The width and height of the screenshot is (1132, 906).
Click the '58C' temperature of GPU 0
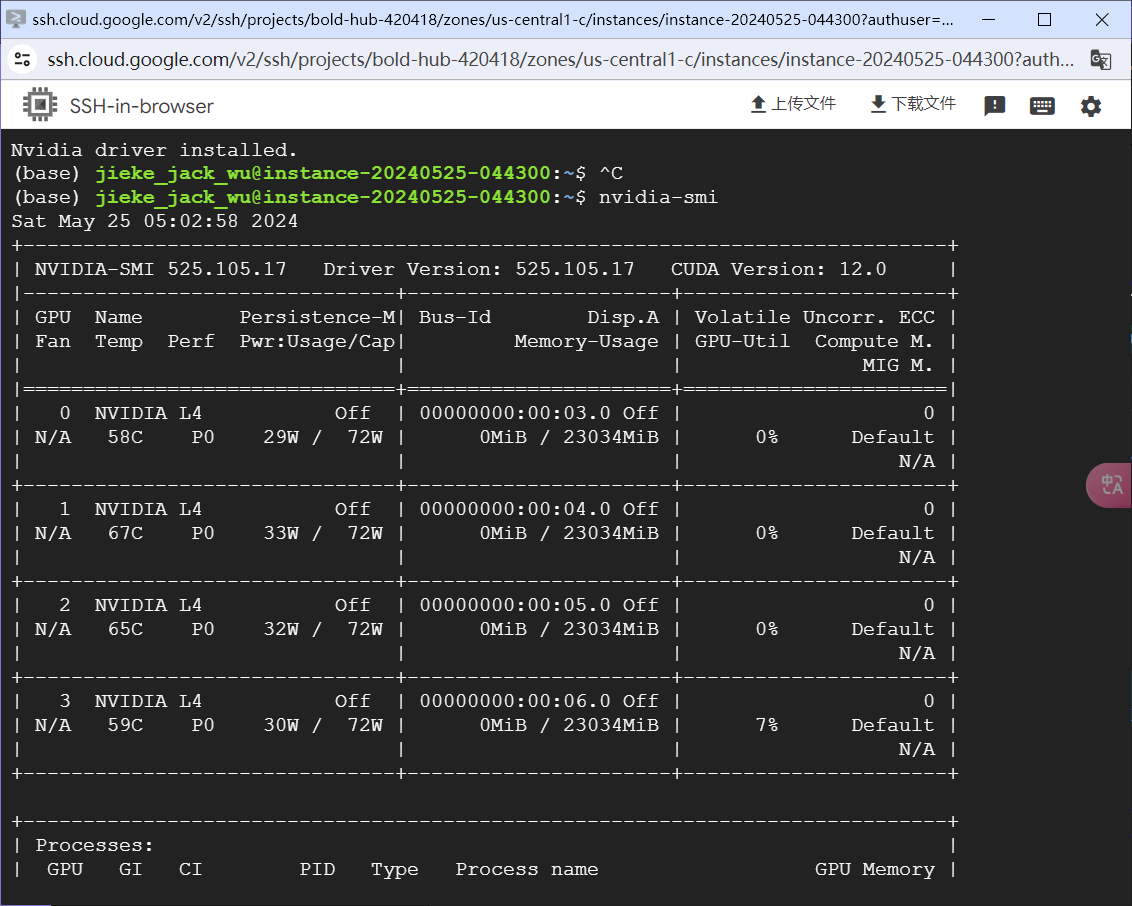coord(125,437)
